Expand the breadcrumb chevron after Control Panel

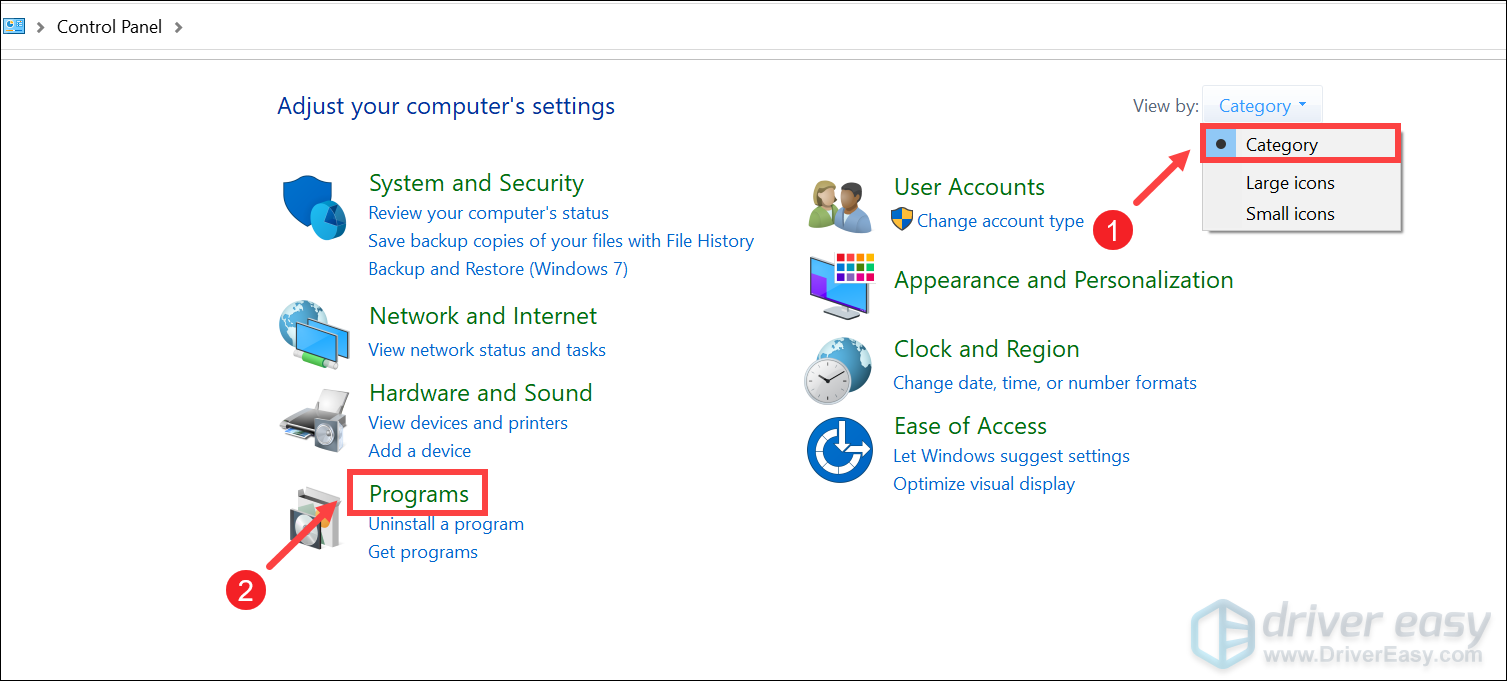(x=179, y=26)
